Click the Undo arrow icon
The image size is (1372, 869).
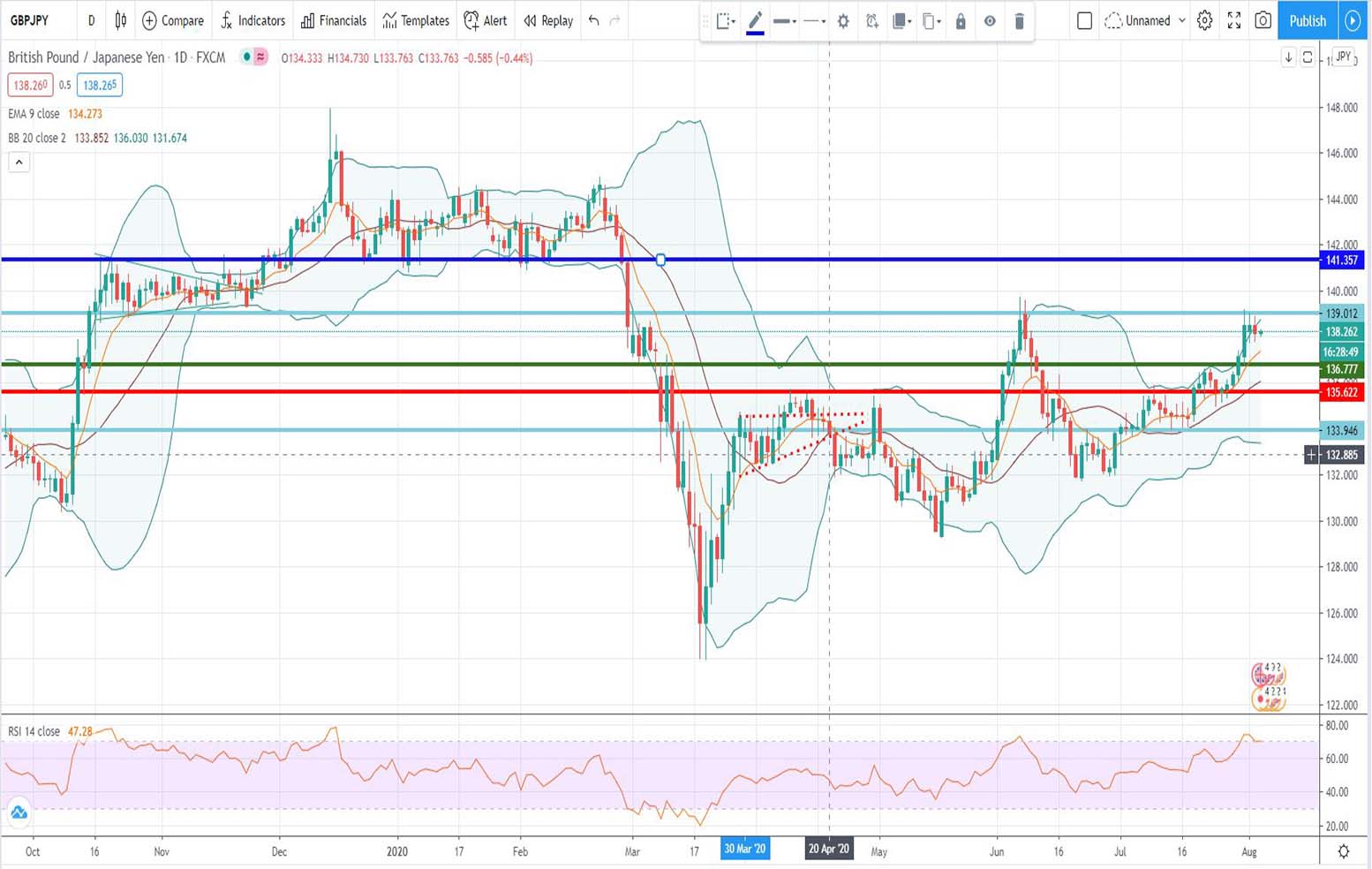(x=593, y=20)
